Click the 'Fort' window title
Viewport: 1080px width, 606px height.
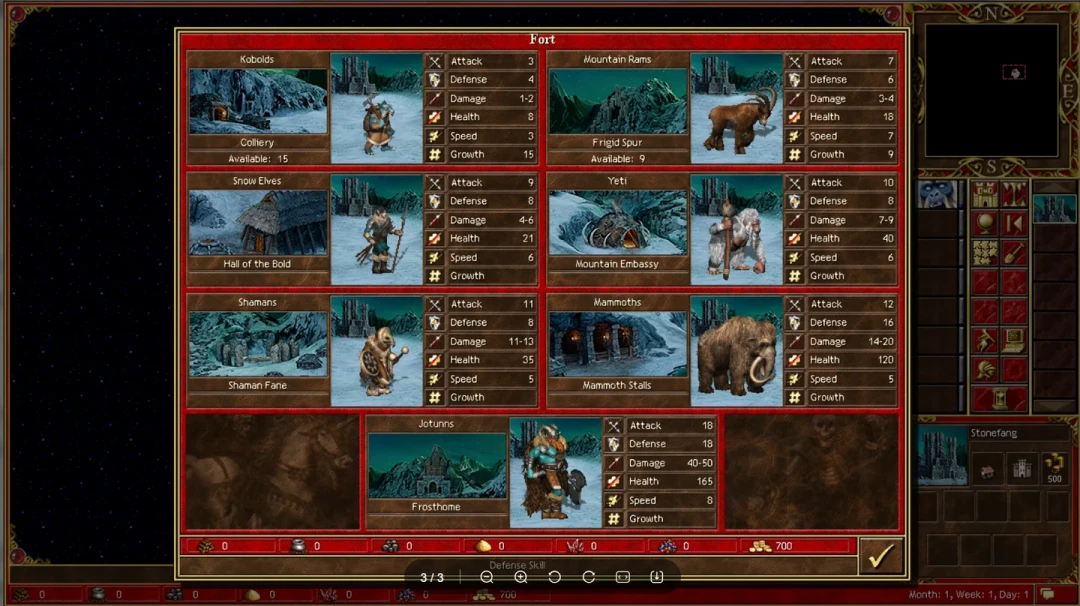tap(542, 39)
